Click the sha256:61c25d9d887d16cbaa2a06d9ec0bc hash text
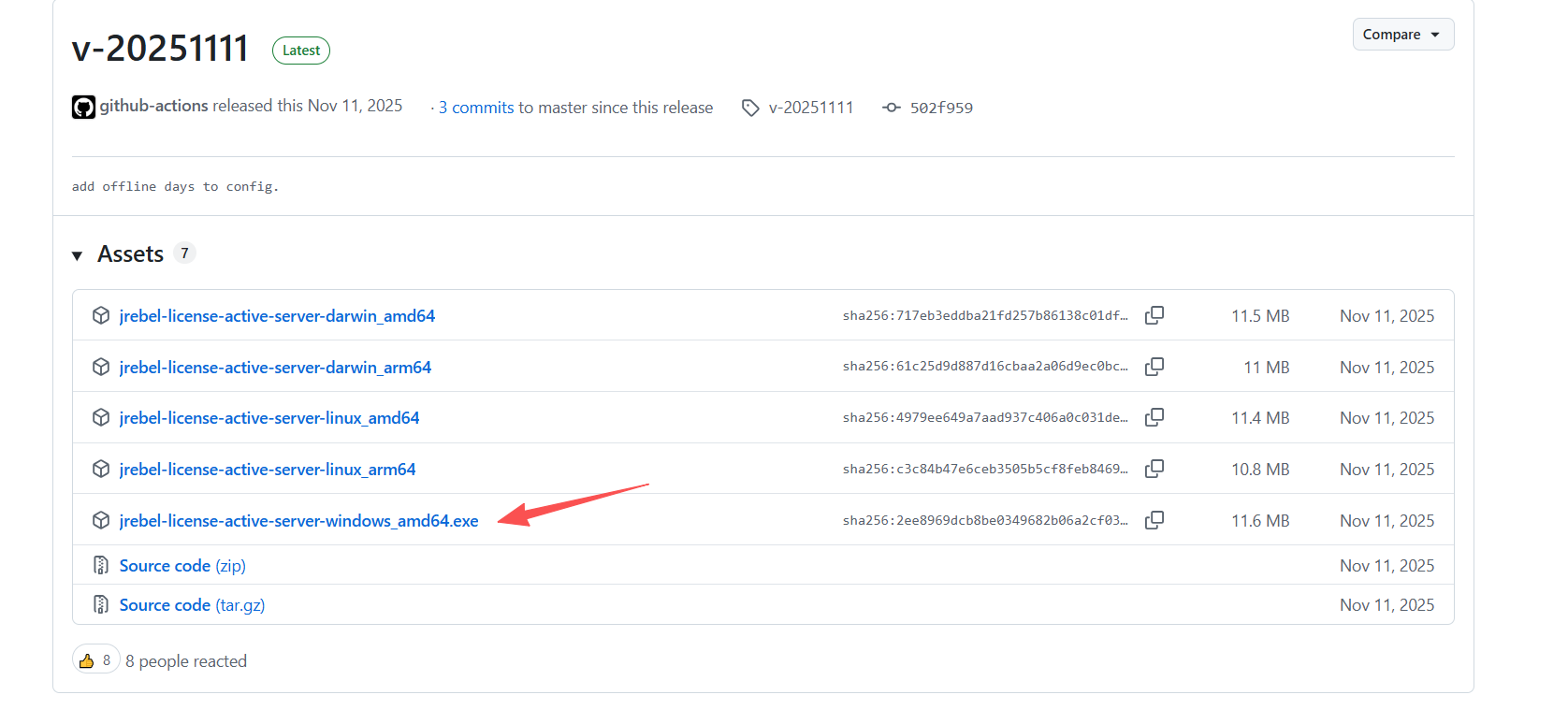1568x724 pixels. click(985, 367)
